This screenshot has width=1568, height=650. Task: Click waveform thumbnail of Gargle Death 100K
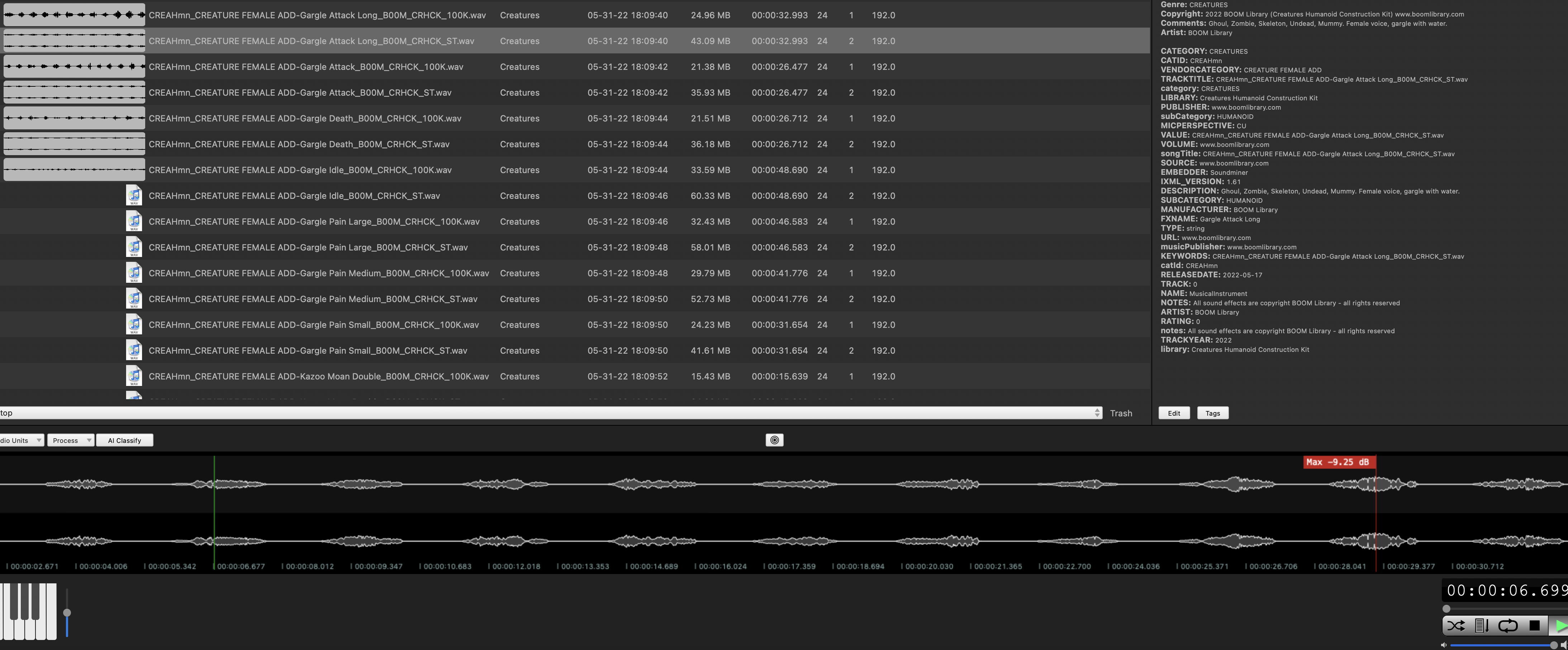(74, 118)
